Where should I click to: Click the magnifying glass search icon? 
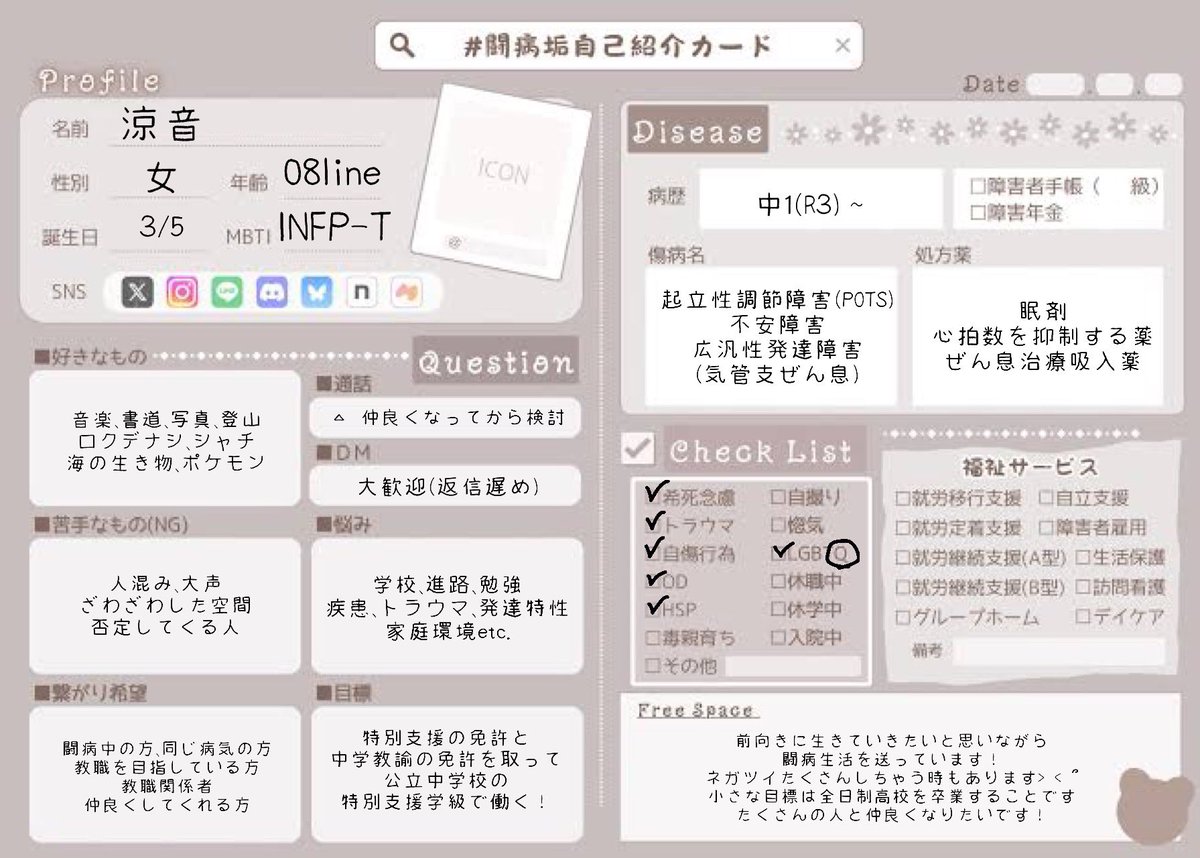pos(401,46)
